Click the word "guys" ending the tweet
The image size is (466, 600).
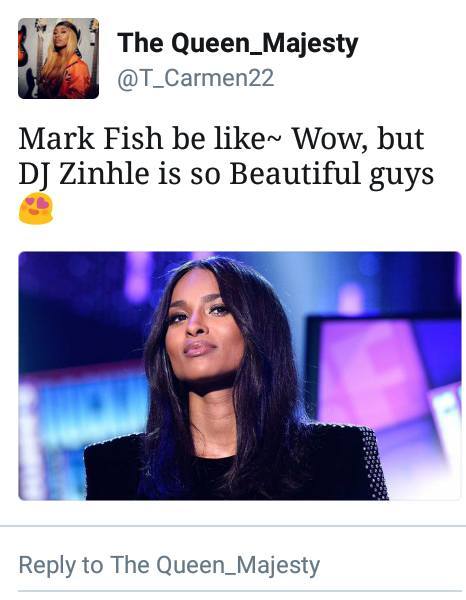pyautogui.click(x=401, y=176)
